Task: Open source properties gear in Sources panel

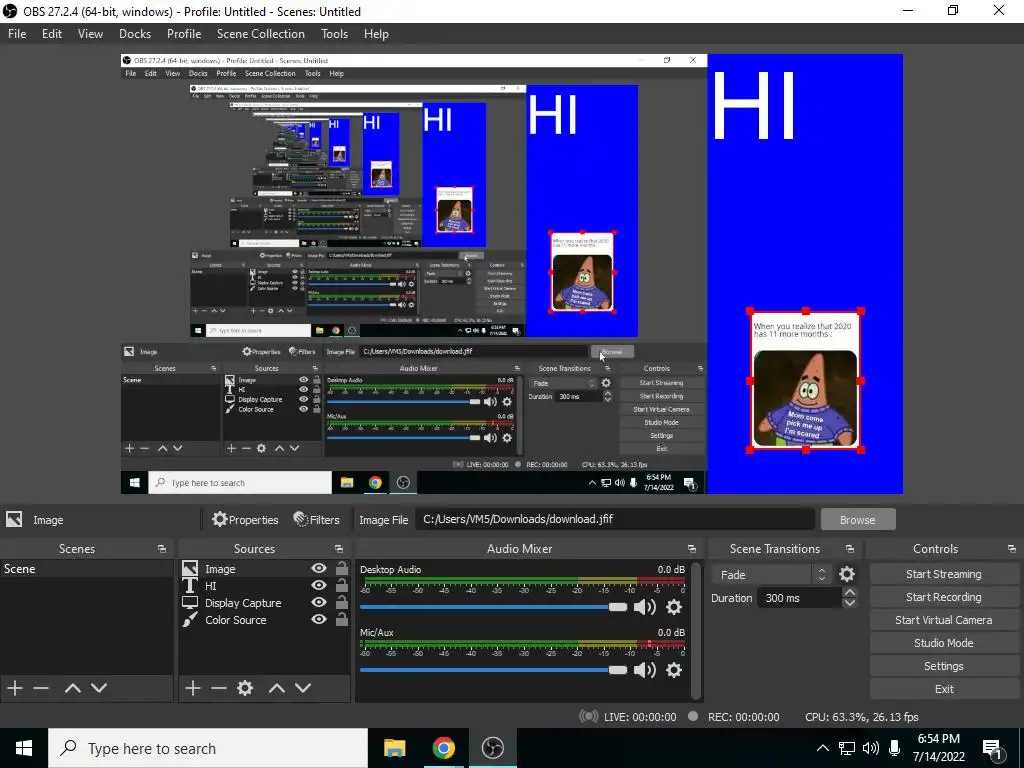Action: point(245,688)
